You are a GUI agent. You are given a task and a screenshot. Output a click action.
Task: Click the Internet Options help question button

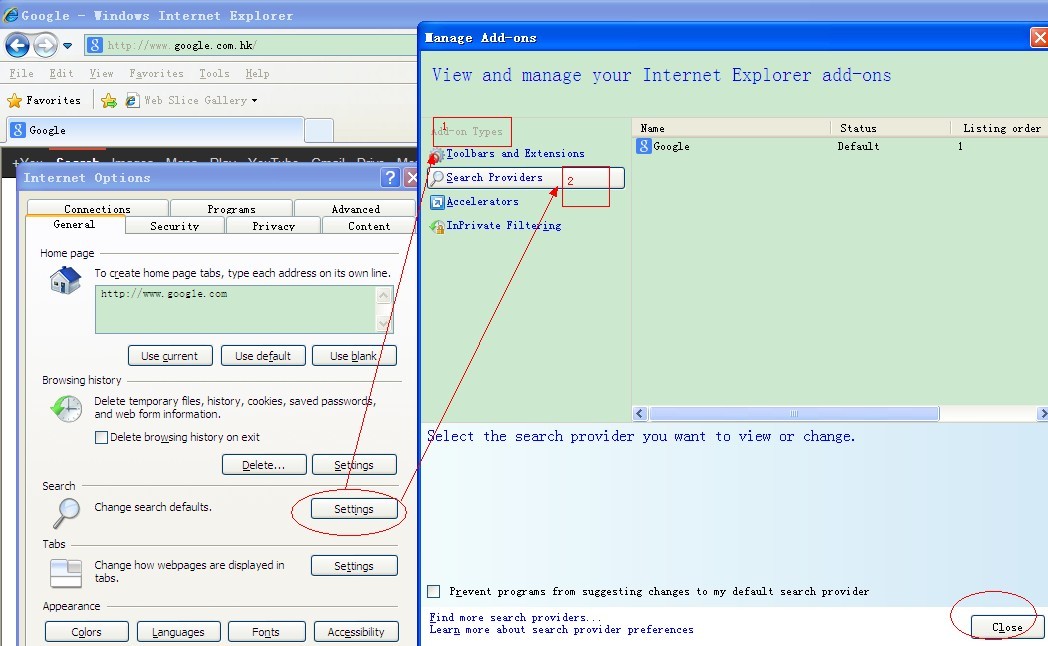click(x=390, y=178)
